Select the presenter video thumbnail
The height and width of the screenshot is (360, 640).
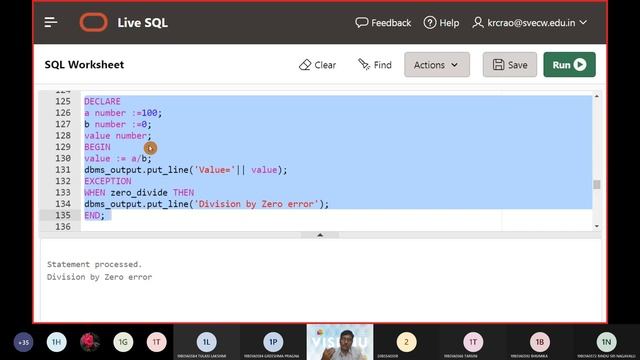click(340, 342)
